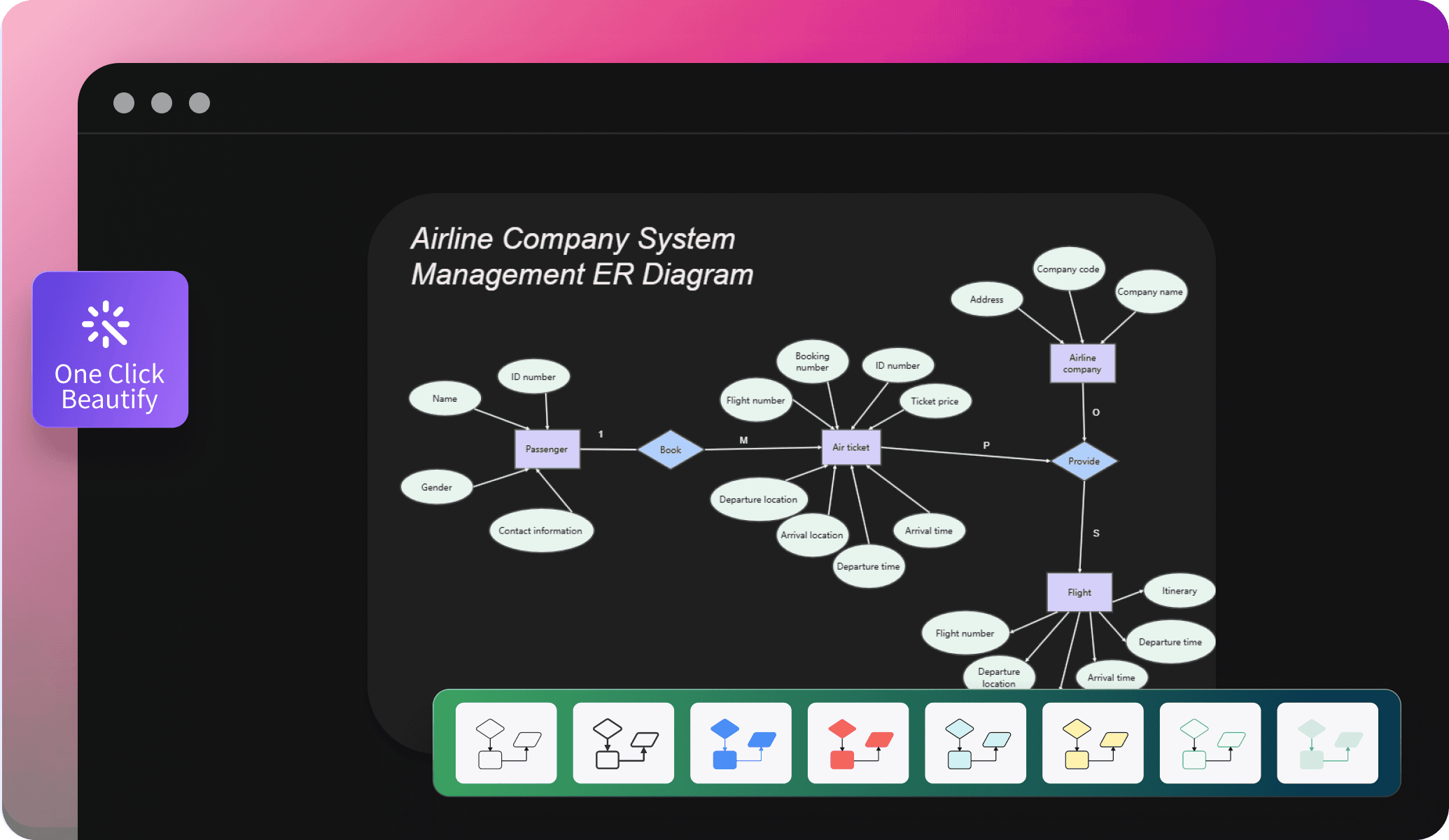Screen dimensions: 1449x840
Task: Select the Ticket price attribute oval
Action: point(935,401)
